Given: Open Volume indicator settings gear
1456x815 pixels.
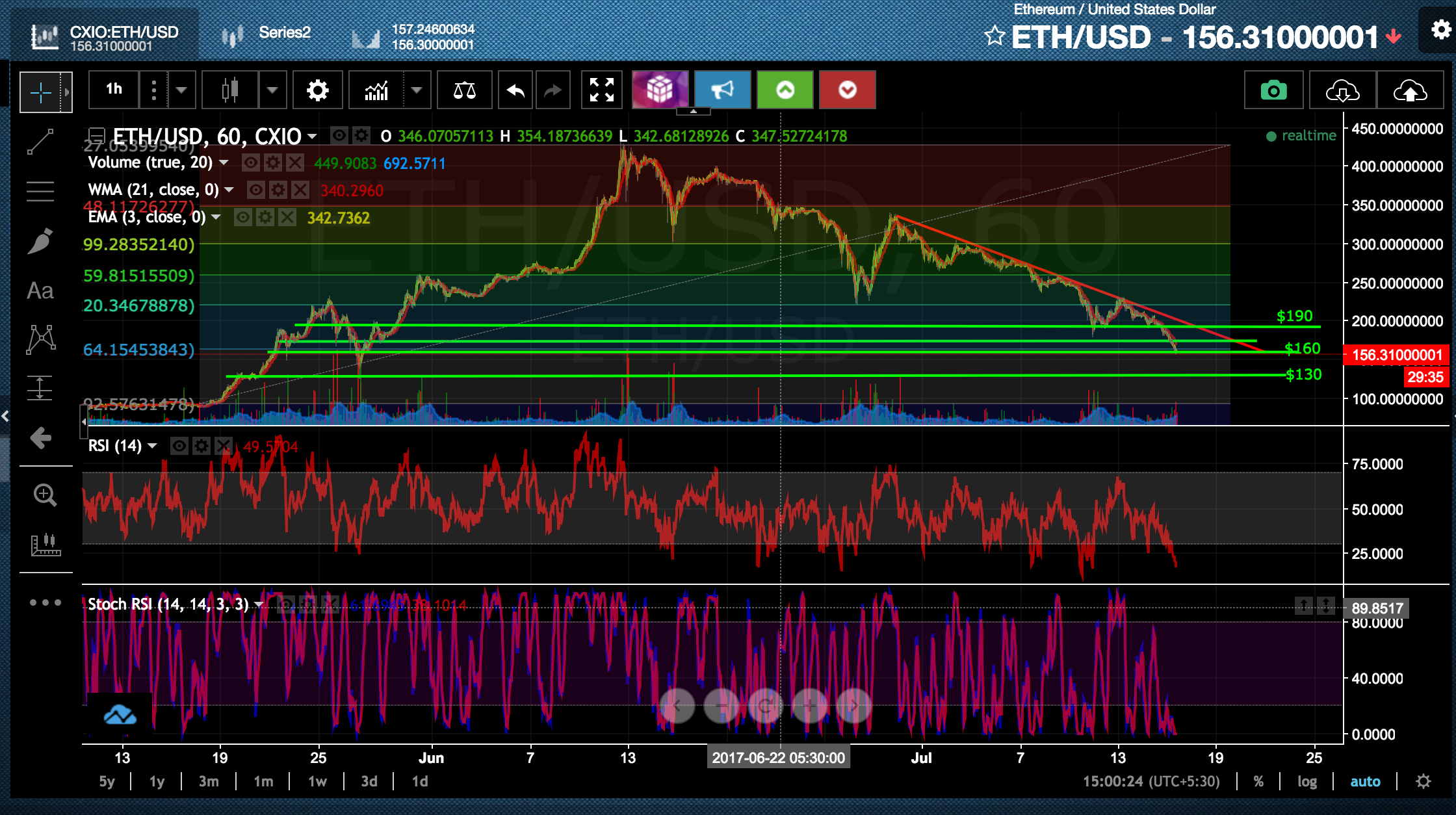Looking at the screenshot, I should [x=273, y=162].
